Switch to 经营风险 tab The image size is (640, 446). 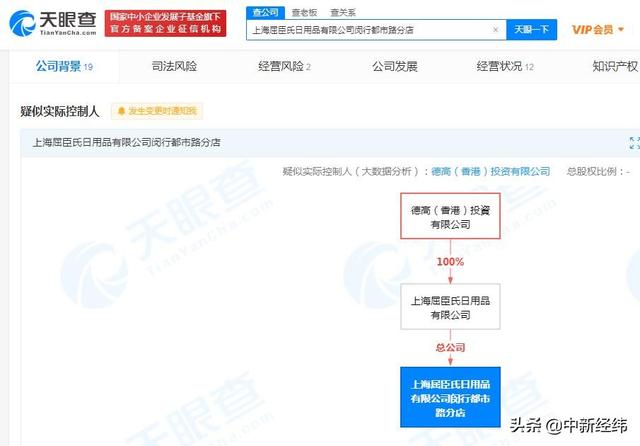point(284,66)
